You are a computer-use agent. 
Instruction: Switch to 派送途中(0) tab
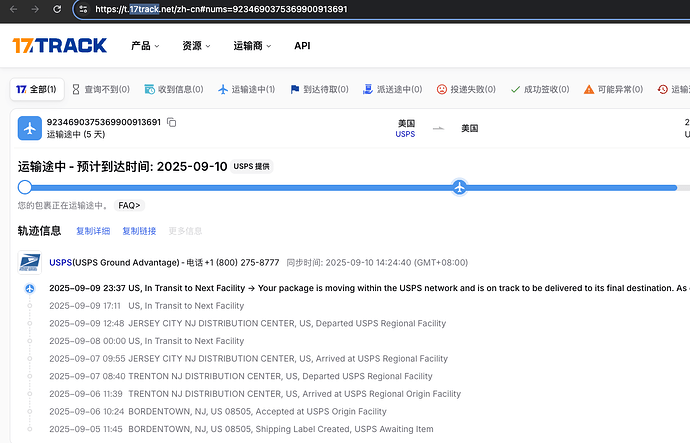pyautogui.click(x=393, y=89)
